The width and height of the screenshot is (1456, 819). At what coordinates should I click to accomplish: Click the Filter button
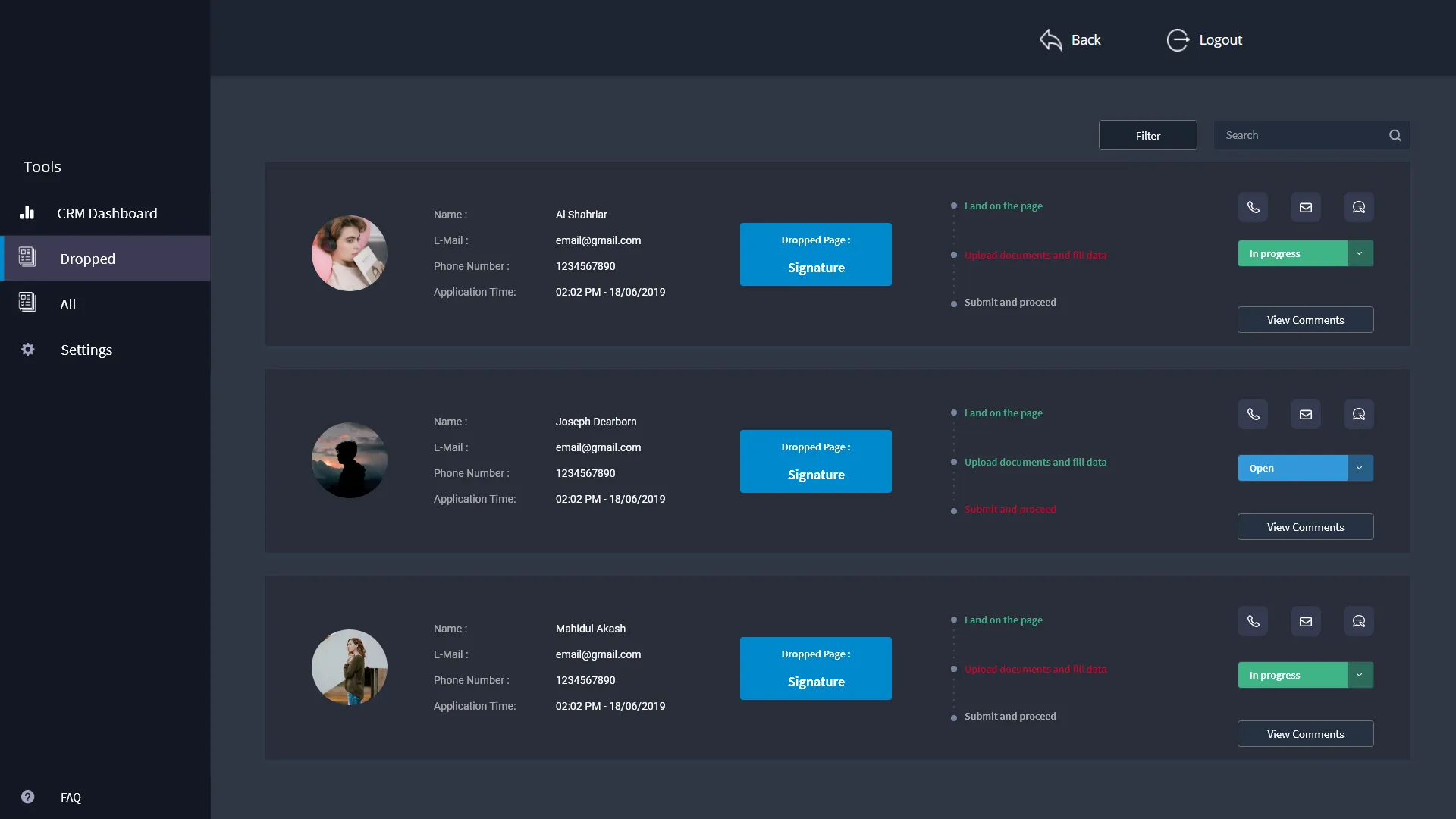1147,135
